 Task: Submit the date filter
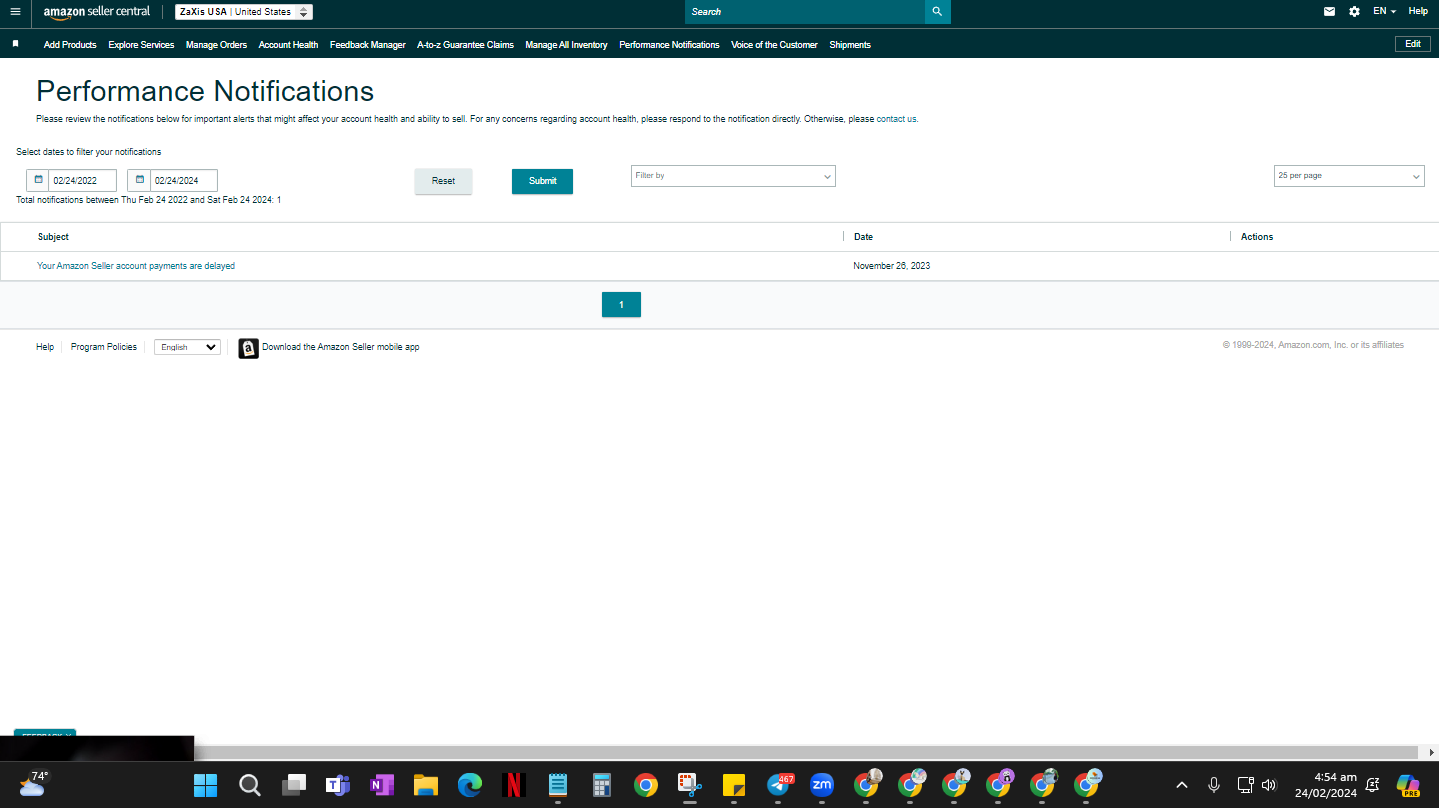542,181
